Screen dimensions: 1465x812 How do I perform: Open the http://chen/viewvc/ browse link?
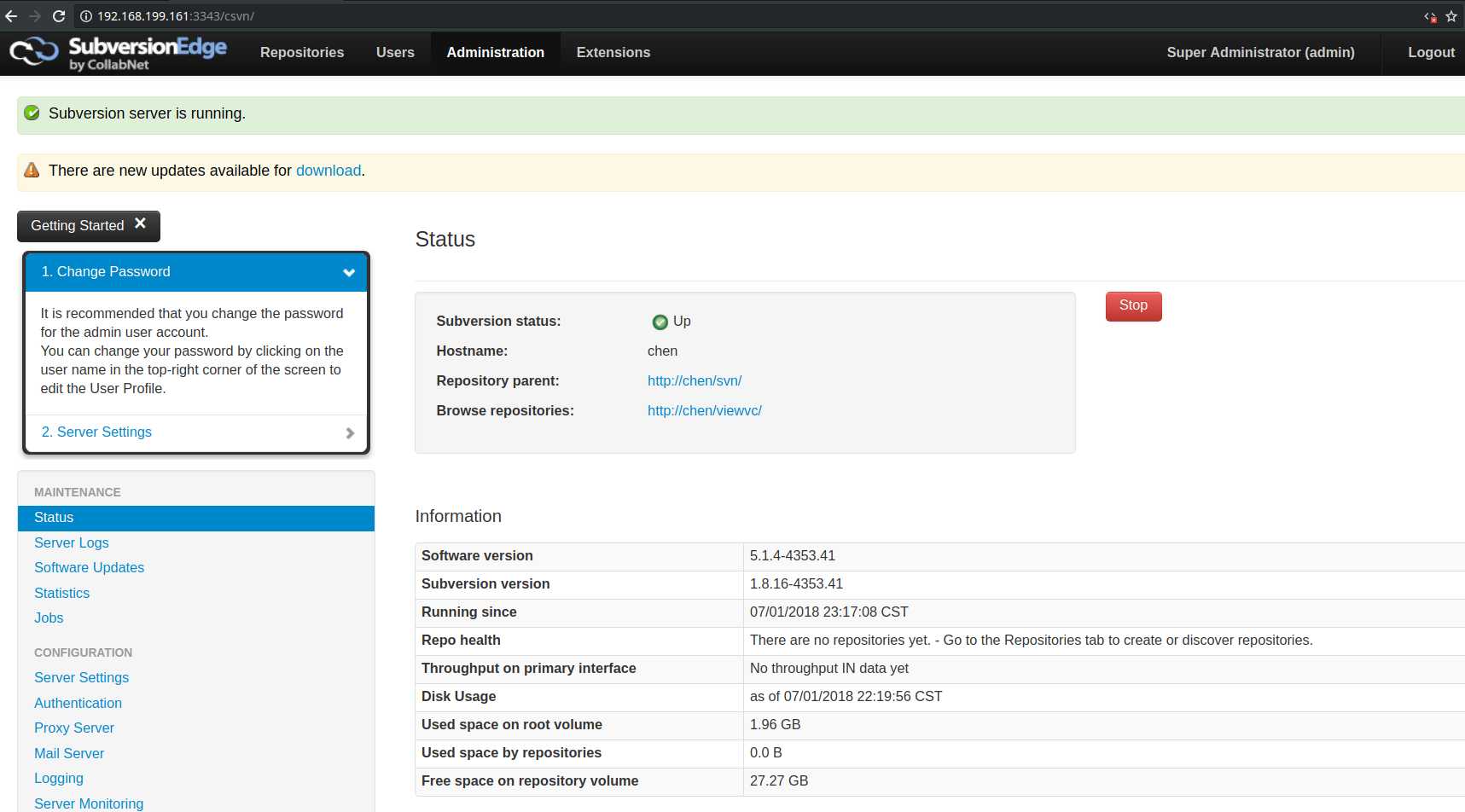tap(705, 411)
